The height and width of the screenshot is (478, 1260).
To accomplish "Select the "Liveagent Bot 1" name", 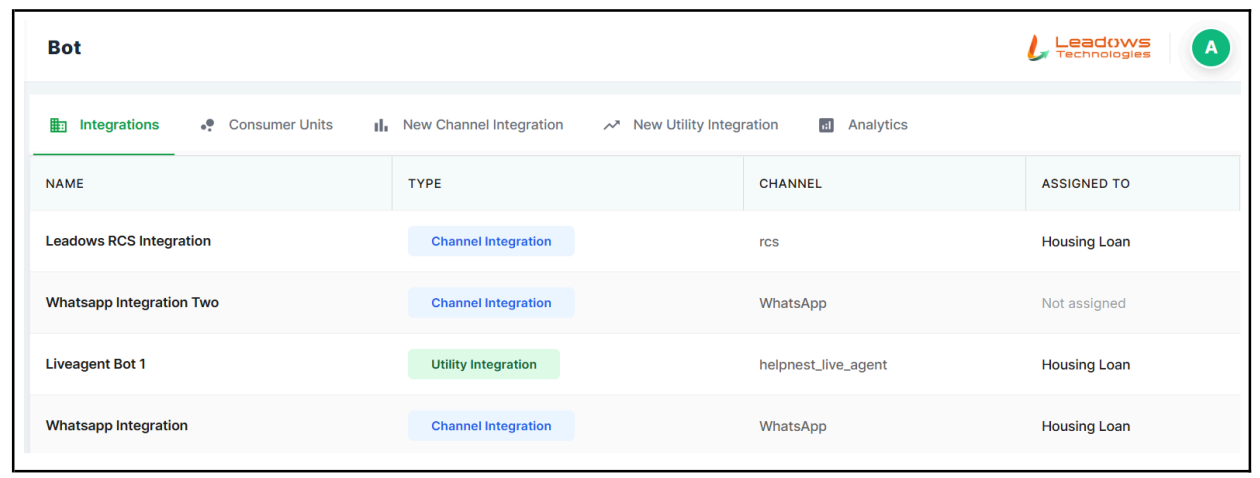I will pyautogui.click(x=96, y=364).
